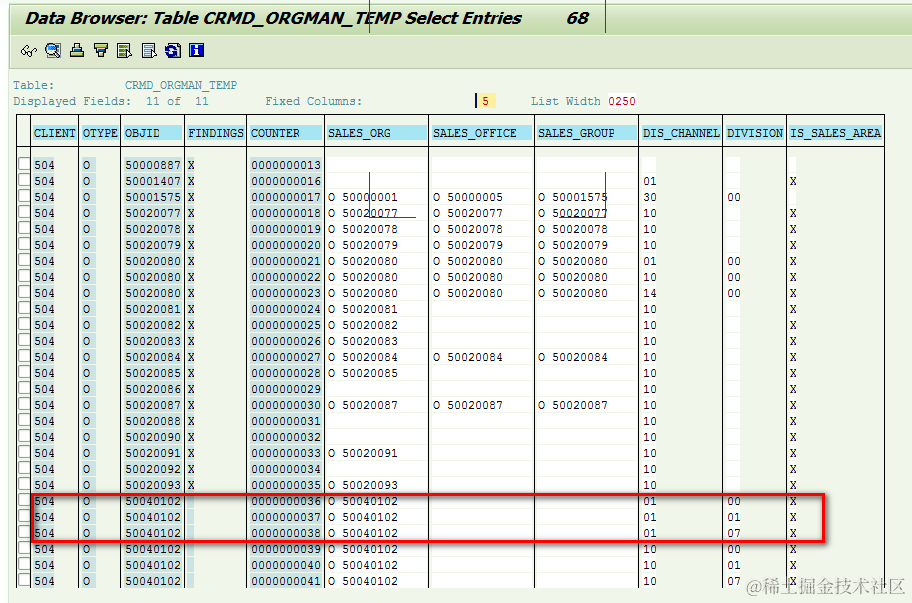Click the DIS_CHANNEL column header
The width and height of the screenshot is (912, 603).
coord(681,133)
